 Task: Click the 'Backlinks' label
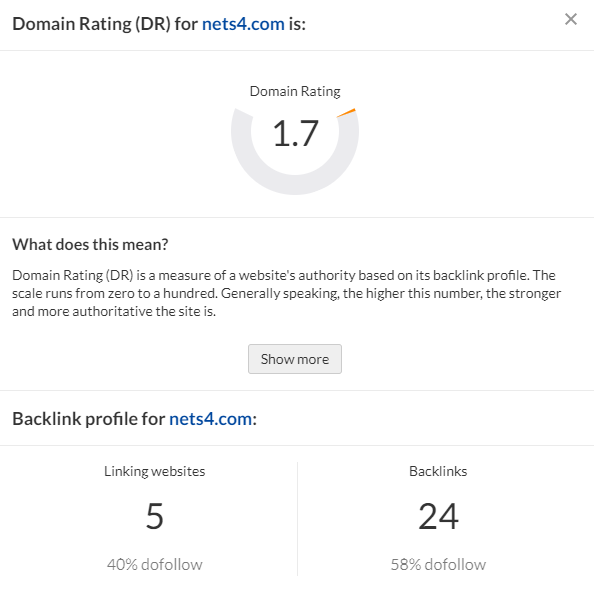pyautogui.click(x=438, y=471)
